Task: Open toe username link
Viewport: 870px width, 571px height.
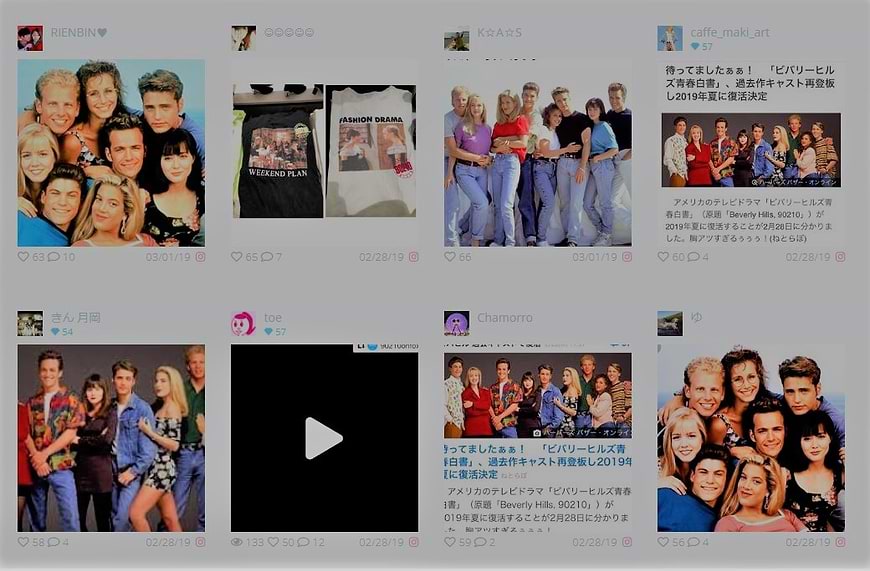Action: point(273,317)
